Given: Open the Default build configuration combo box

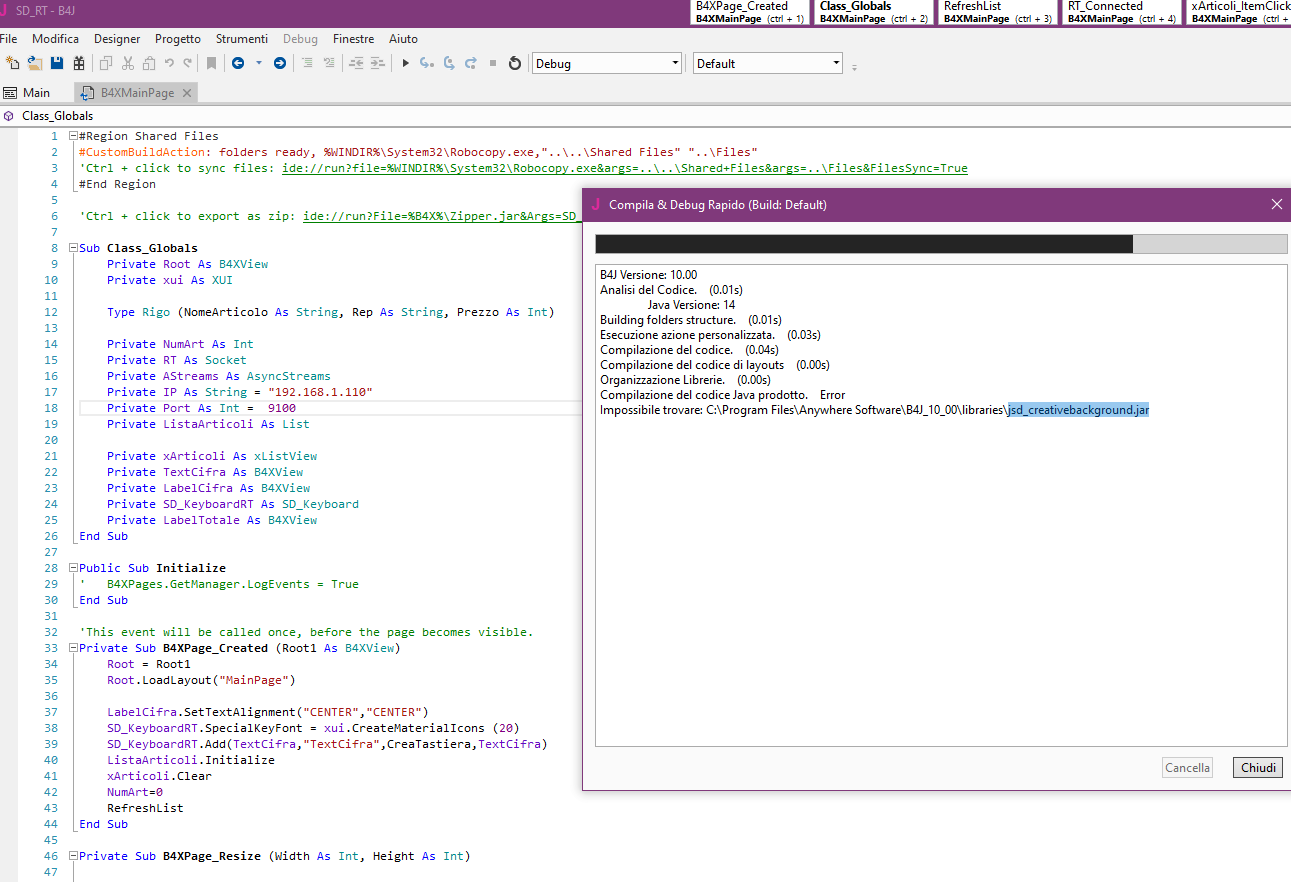Looking at the screenshot, I should point(768,63).
